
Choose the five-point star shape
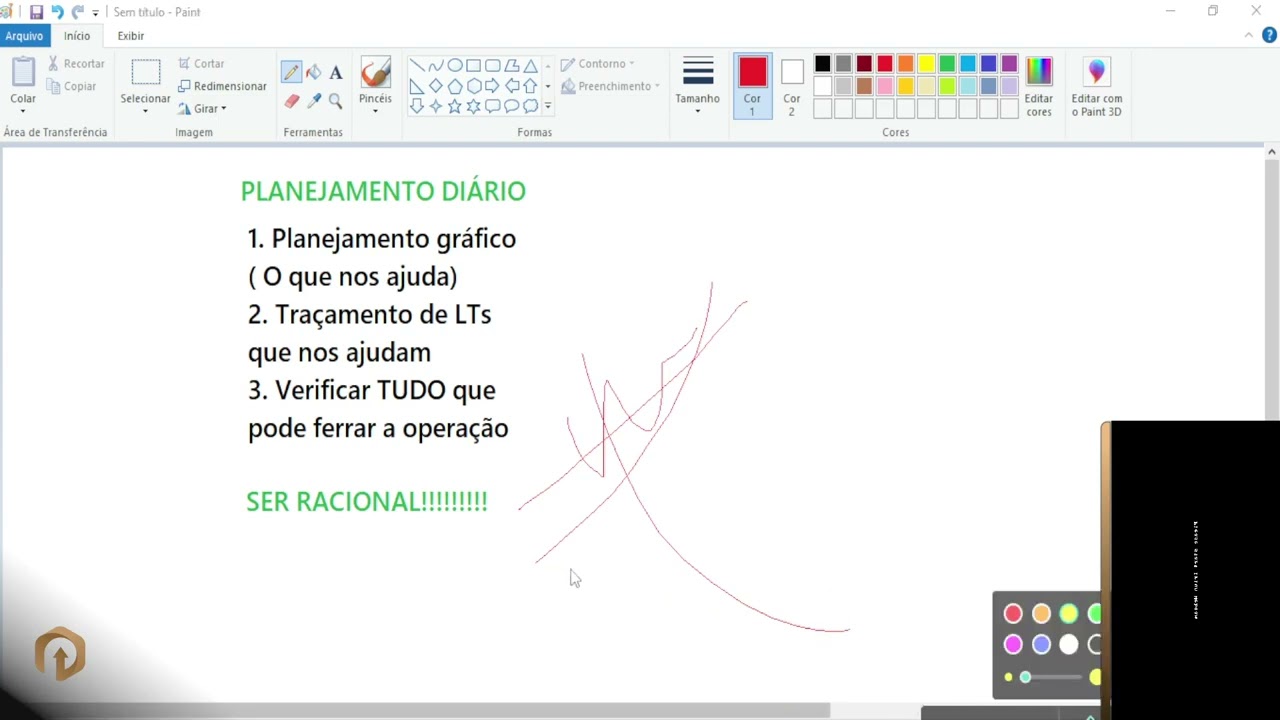coord(455,106)
